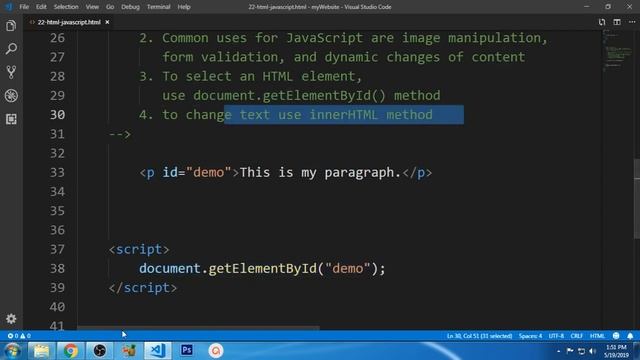Click the vertical editor scrollbar thumb
The height and width of the screenshot is (360, 640).
pos(637,198)
